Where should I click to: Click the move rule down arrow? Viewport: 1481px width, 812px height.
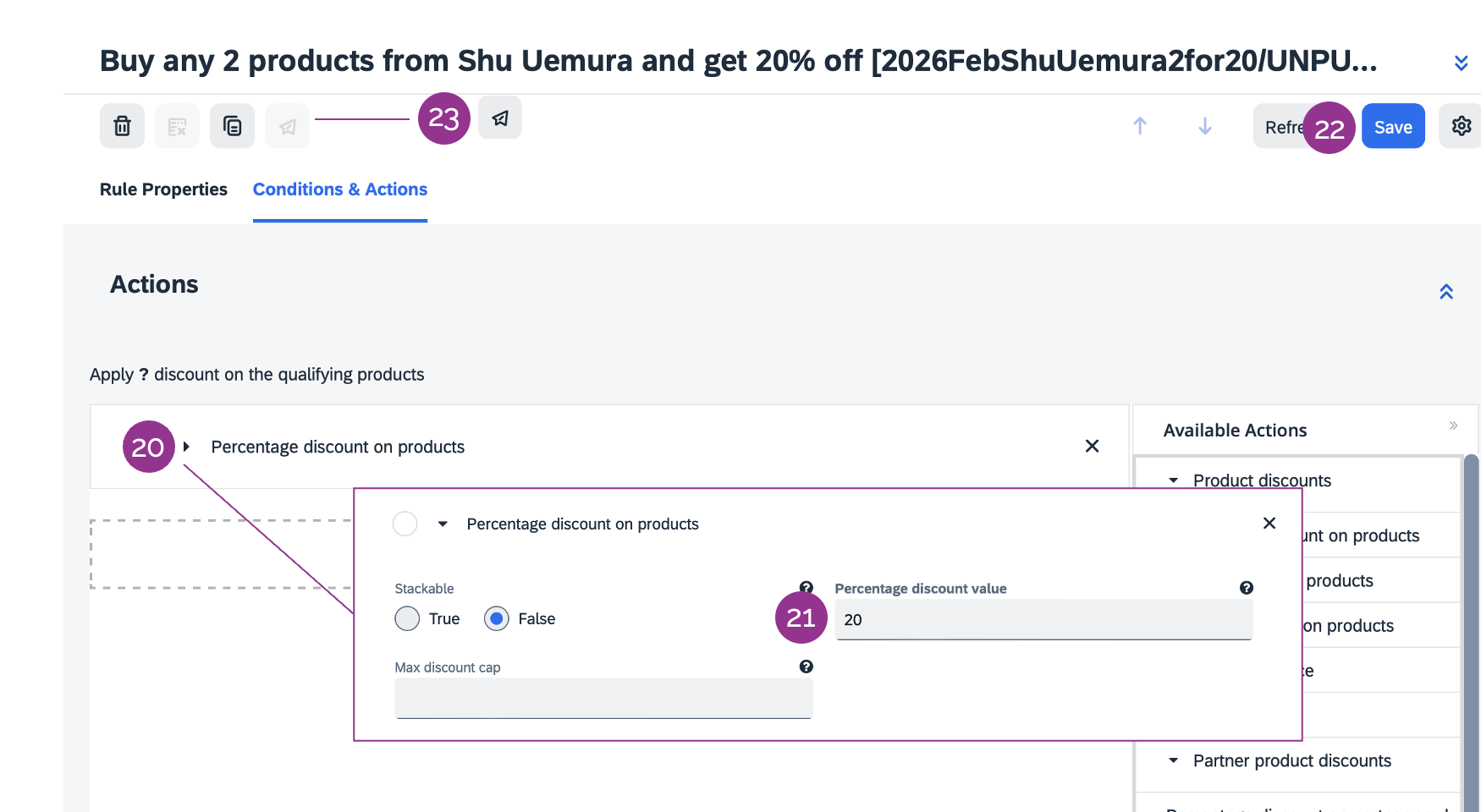1205,126
